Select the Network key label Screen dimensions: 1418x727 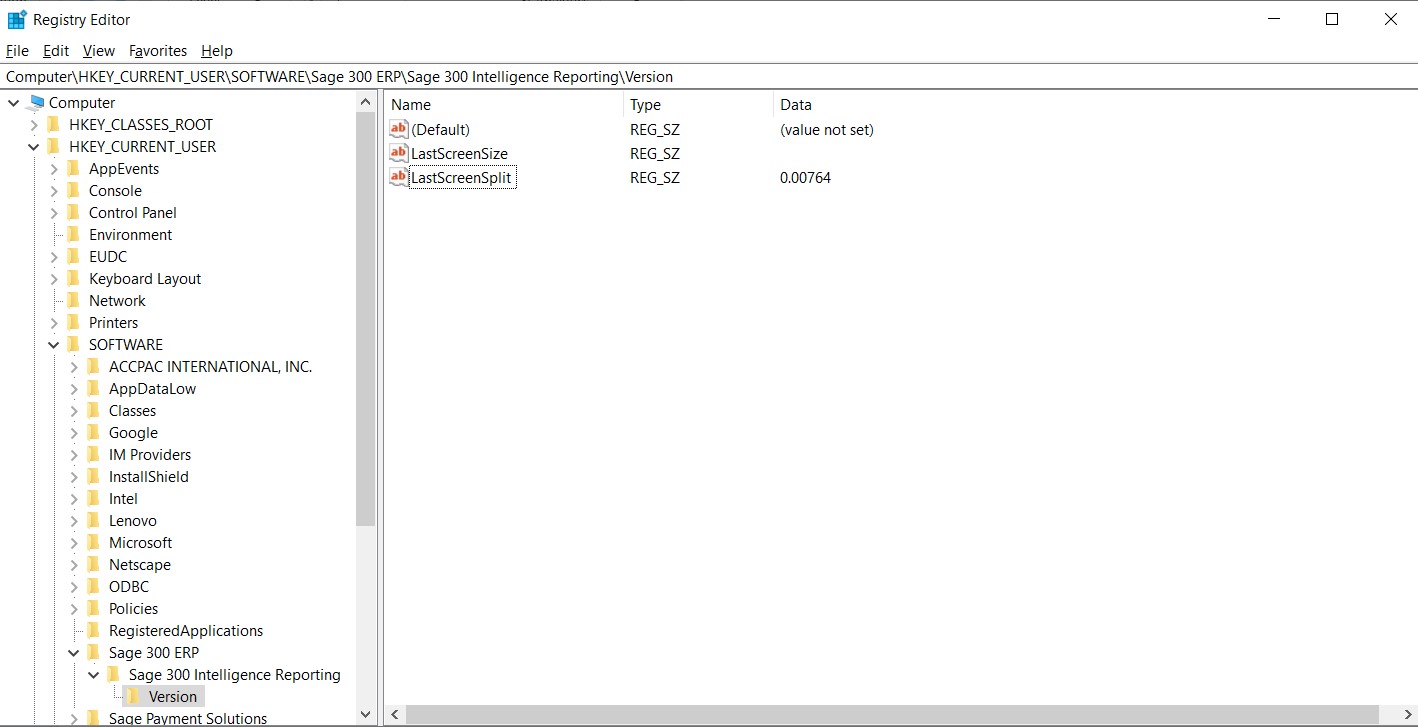(x=117, y=301)
